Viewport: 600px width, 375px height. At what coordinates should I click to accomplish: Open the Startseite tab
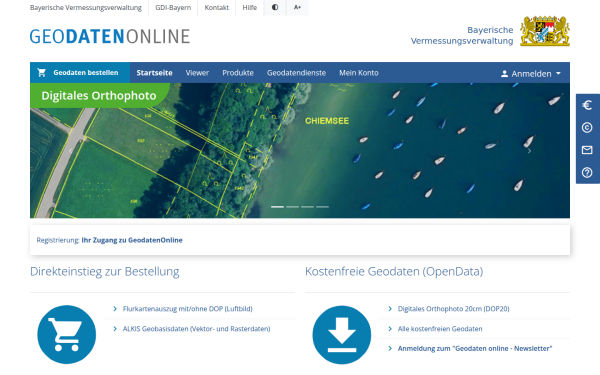(x=154, y=73)
